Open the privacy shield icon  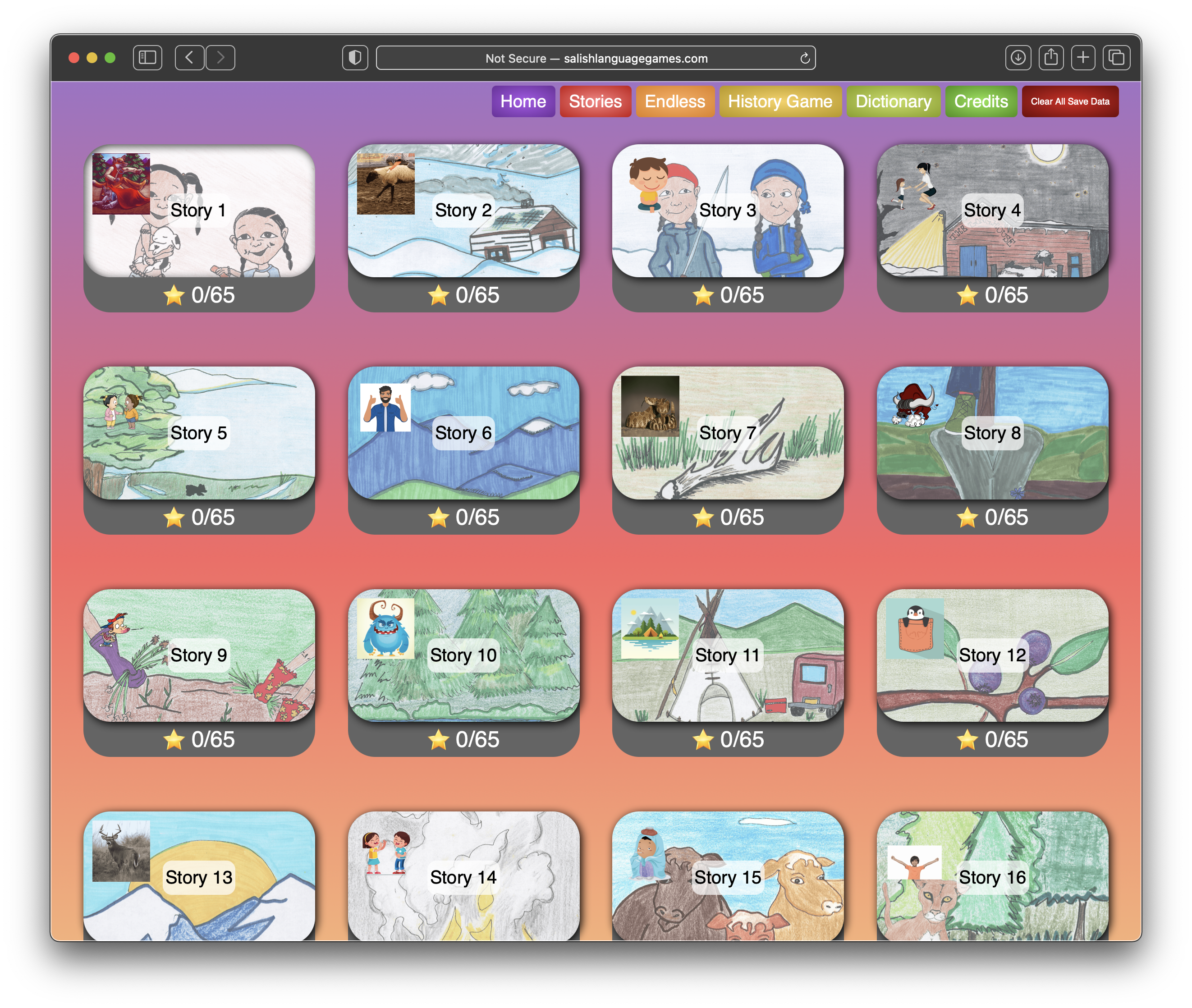[x=355, y=58]
